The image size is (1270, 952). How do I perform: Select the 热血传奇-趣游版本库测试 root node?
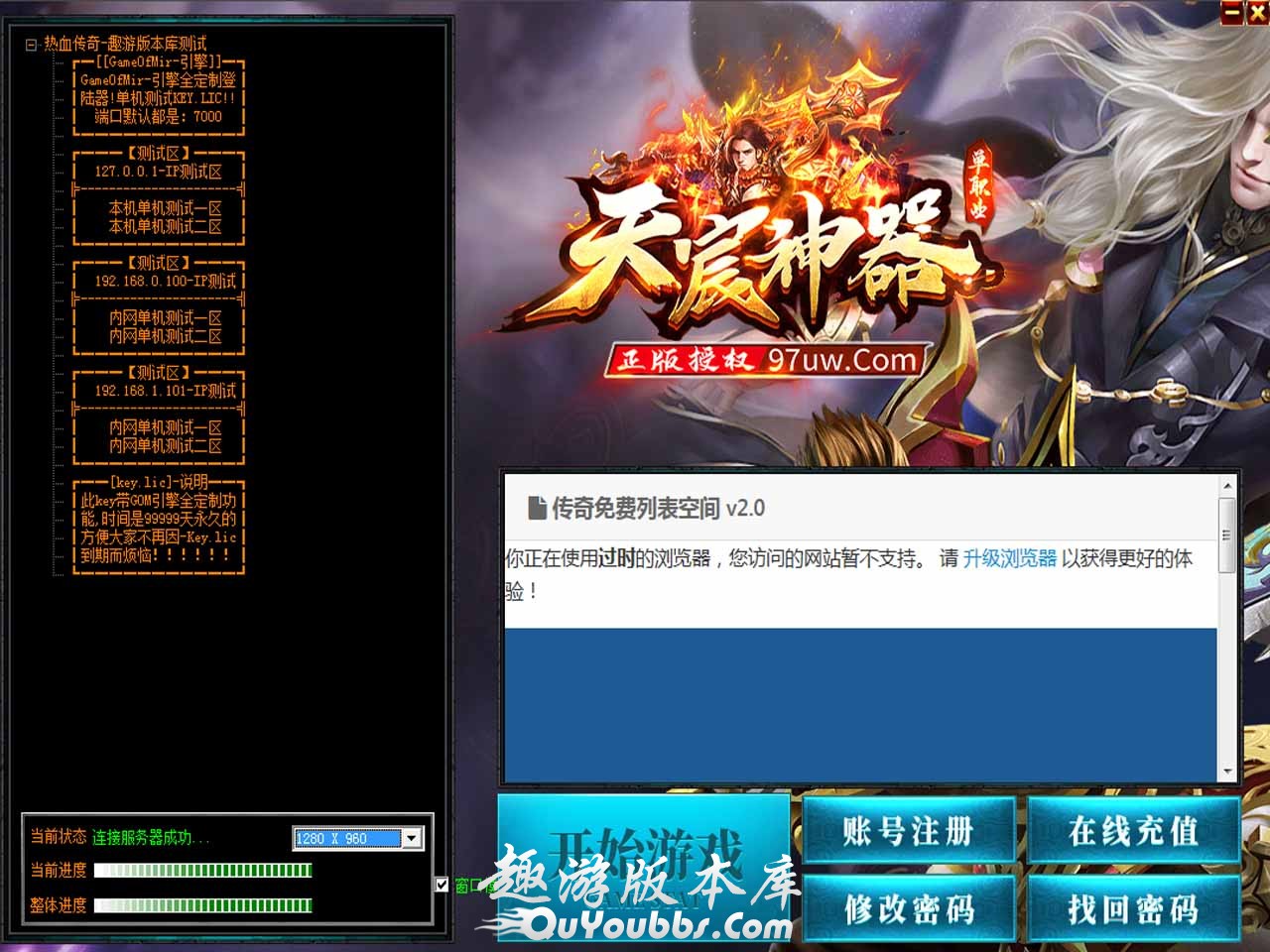(125, 44)
